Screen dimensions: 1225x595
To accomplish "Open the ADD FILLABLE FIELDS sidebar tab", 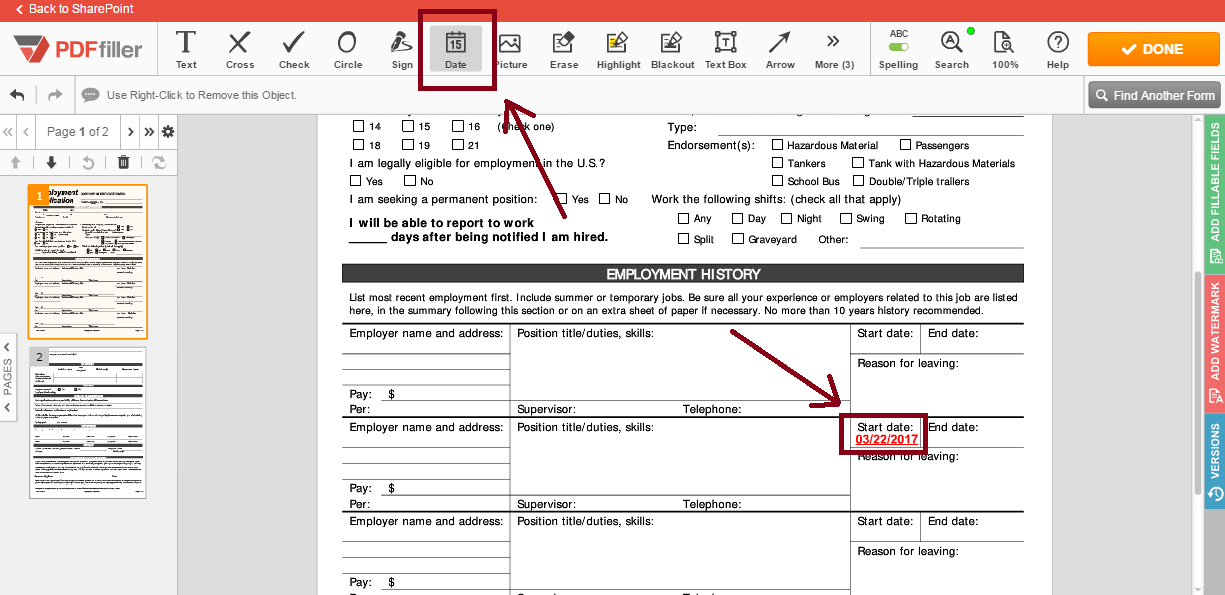I will pyautogui.click(x=1212, y=195).
